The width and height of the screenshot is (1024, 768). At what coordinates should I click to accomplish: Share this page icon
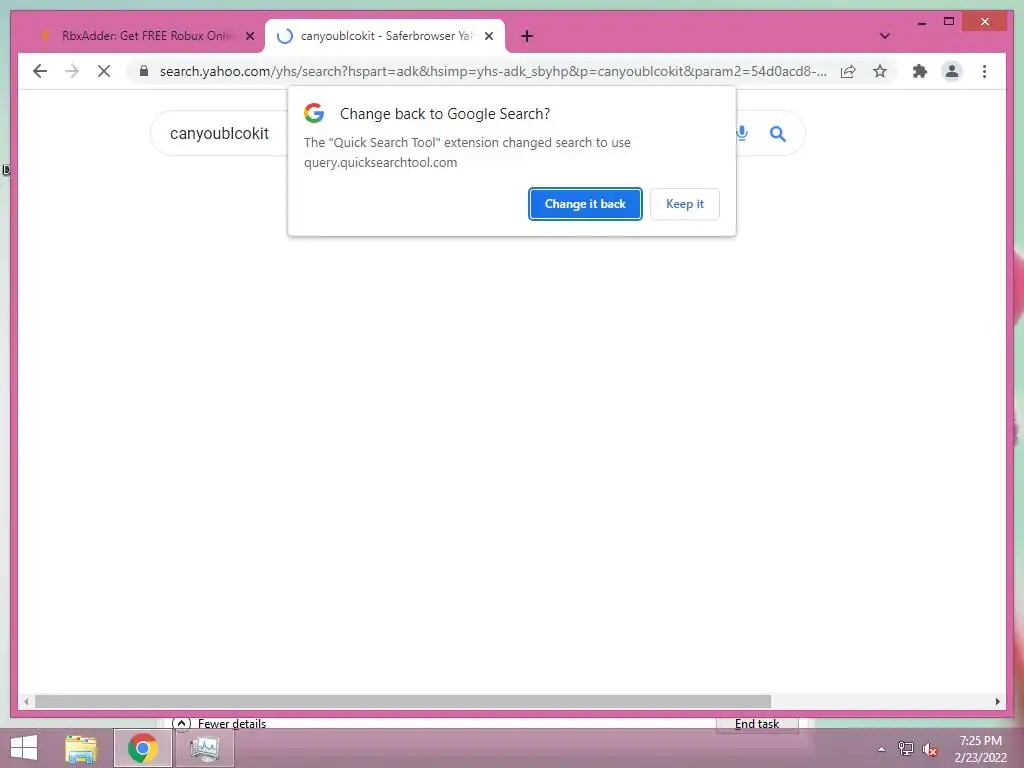[848, 71]
